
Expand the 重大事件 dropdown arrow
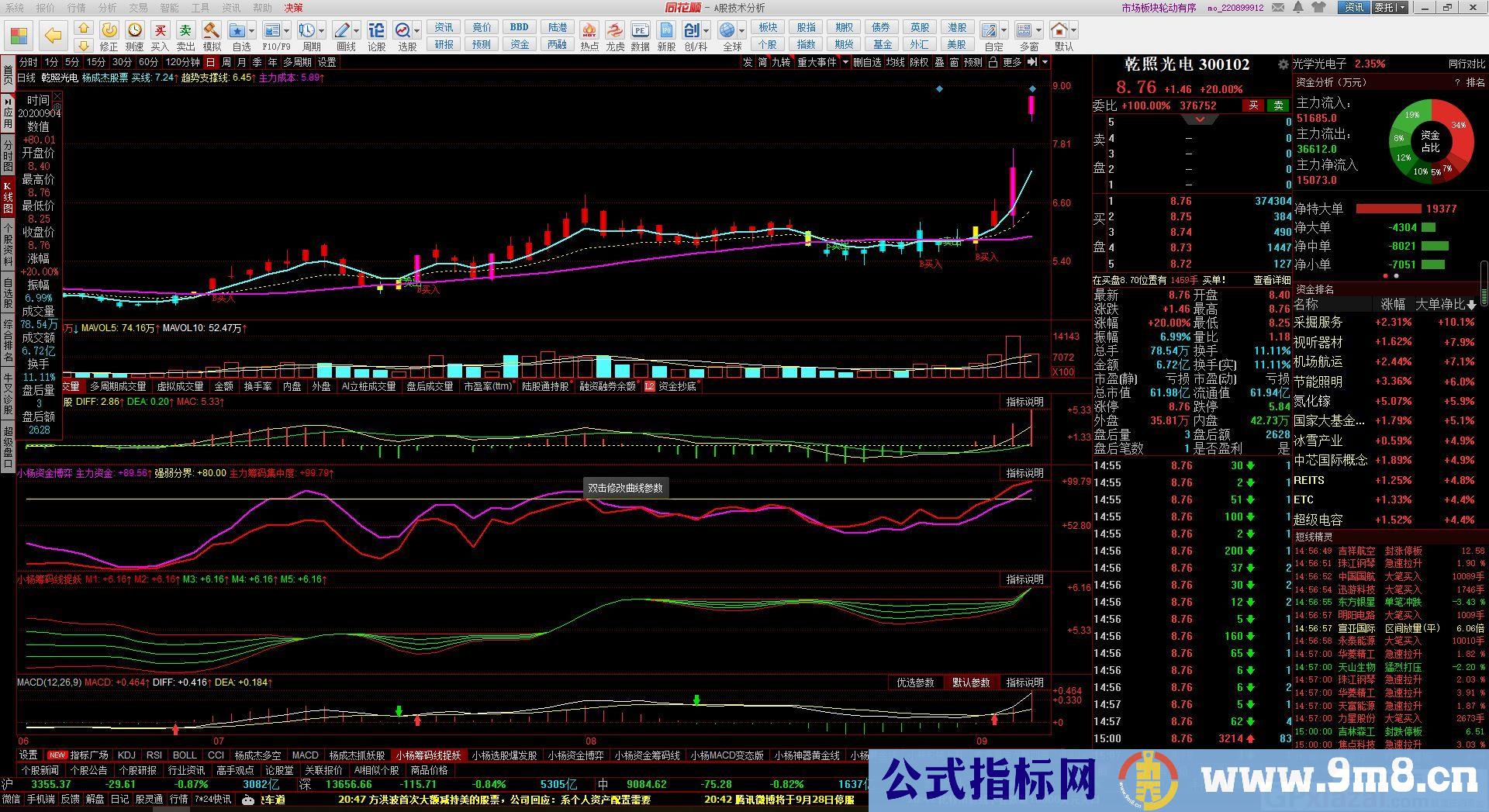point(845,62)
